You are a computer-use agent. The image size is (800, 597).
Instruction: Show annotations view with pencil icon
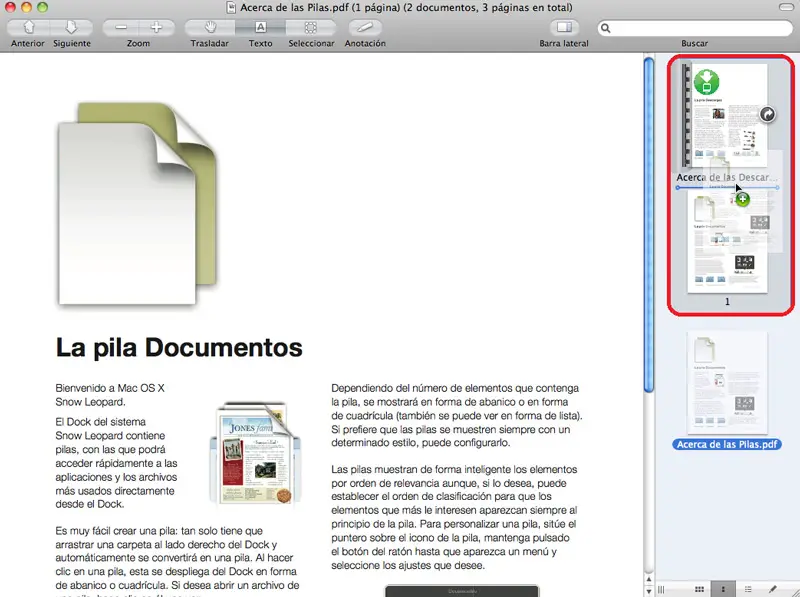[x=772, y=588]
